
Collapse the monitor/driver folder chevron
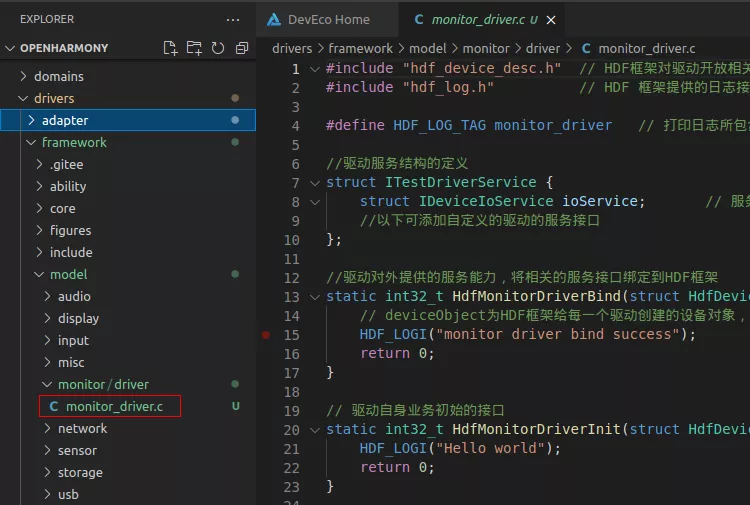pyautogui.click(x=47, y=384)
